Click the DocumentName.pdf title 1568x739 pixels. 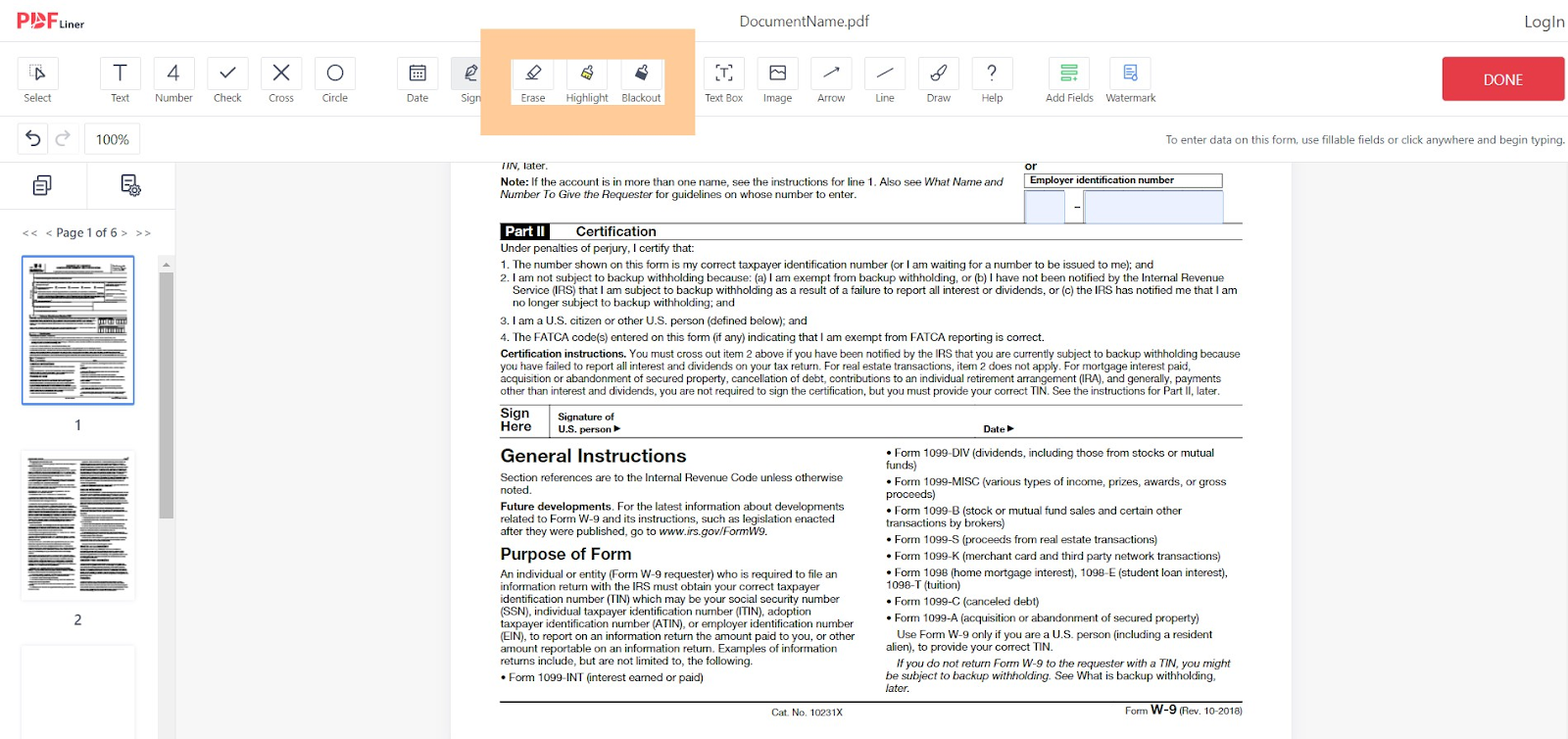804,22
